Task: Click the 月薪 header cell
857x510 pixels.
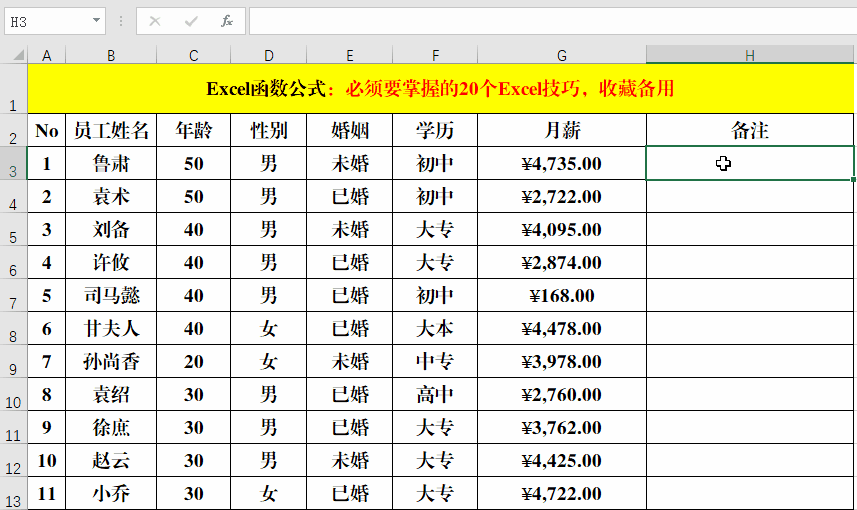Action: [562, 130]
